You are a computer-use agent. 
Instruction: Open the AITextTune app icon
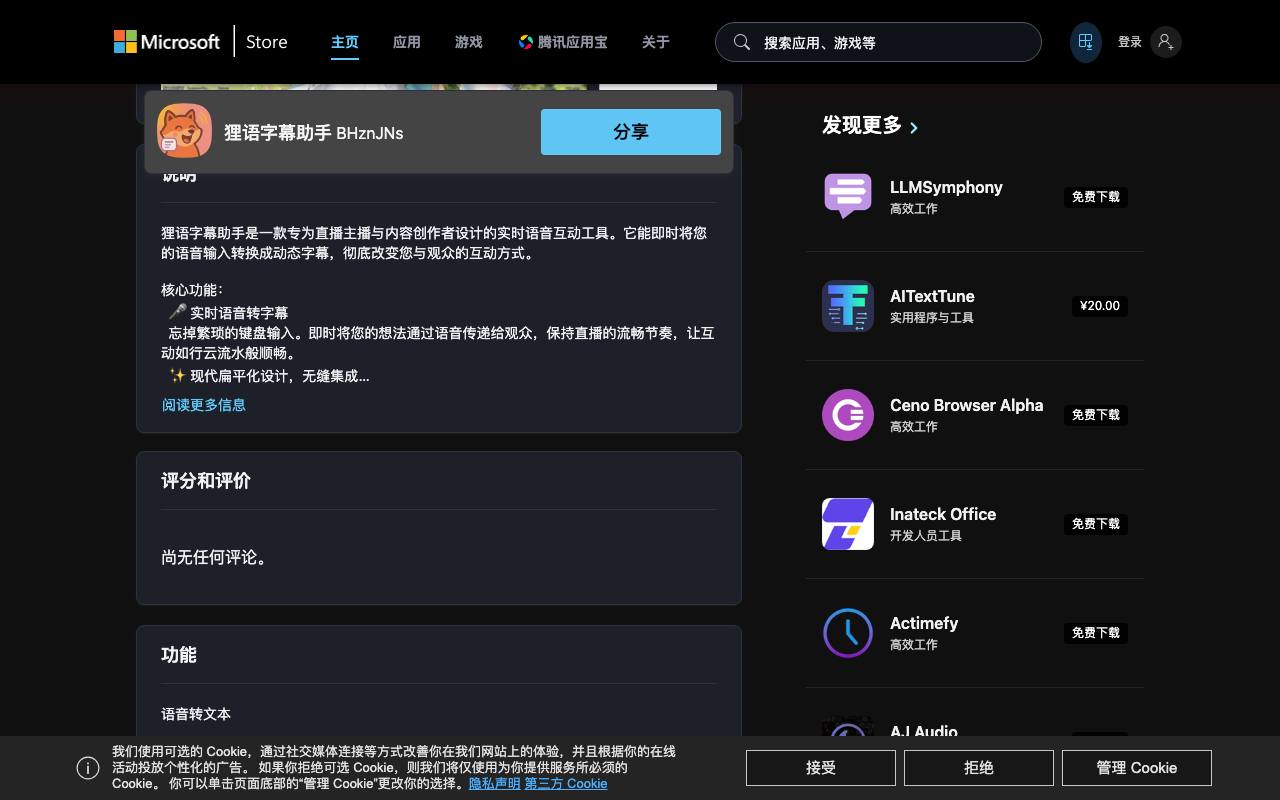848,305
